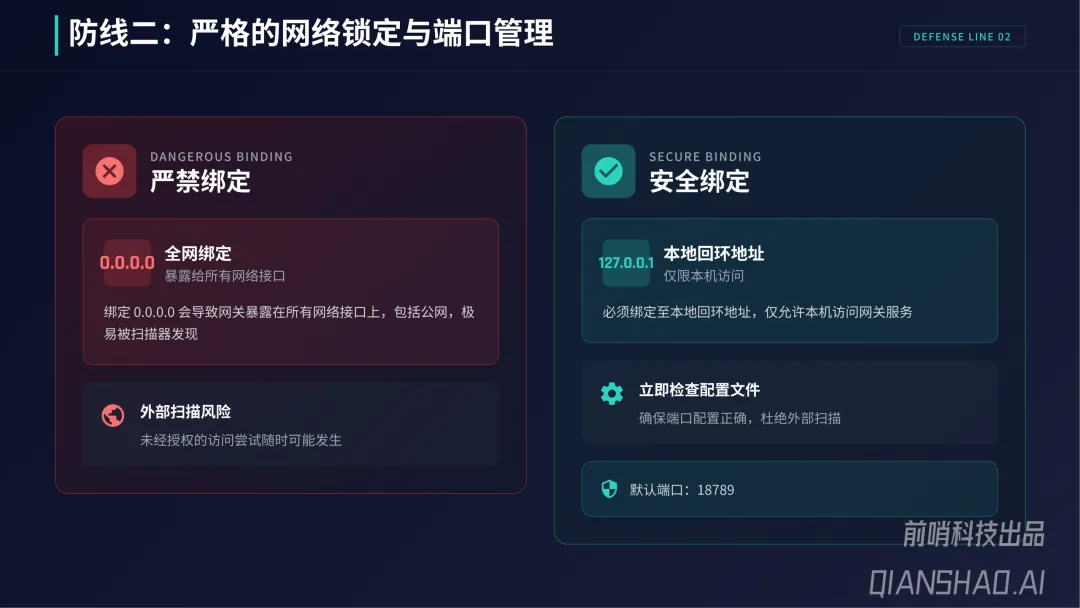Click the DEFENSE LINE 02 badge
The image size is (1080, 608).
[962, 36]
